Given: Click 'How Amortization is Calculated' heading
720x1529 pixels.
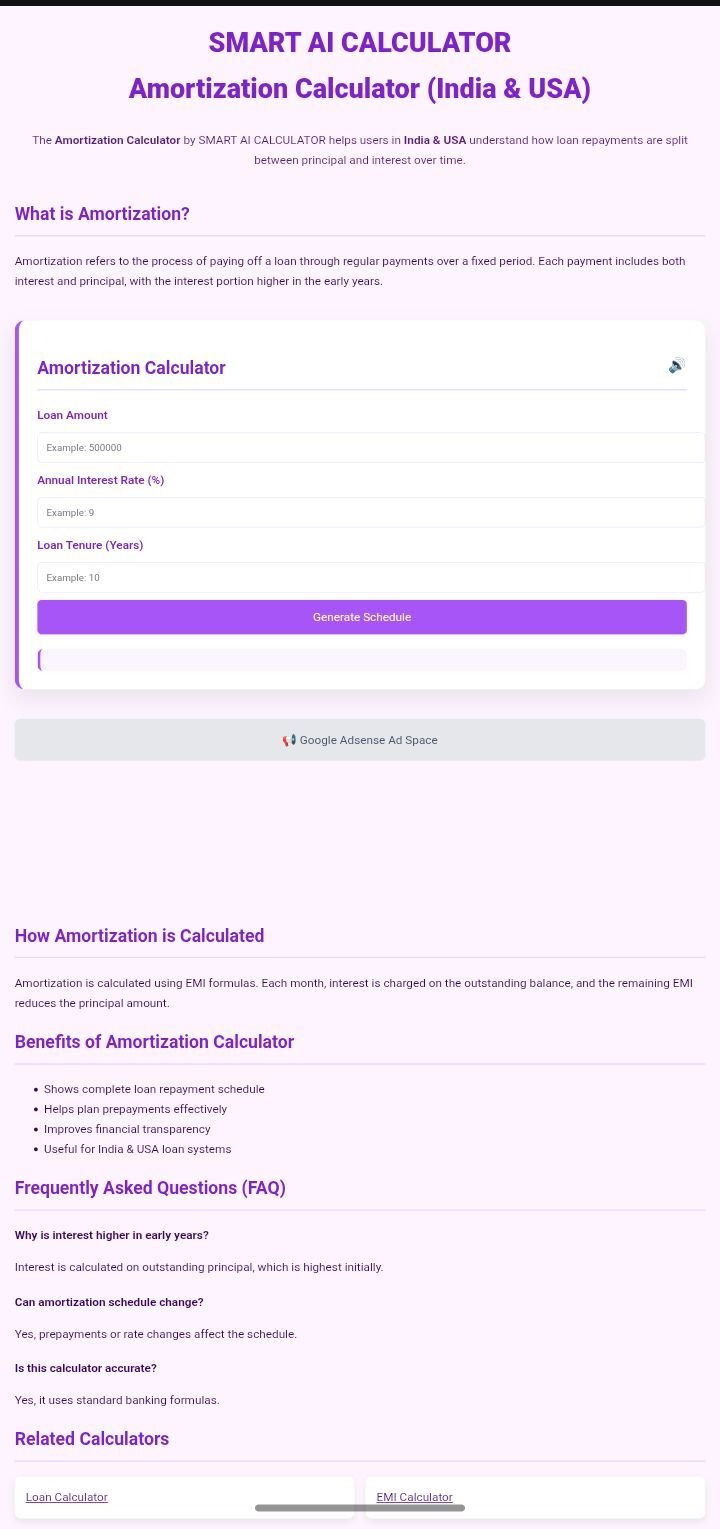Looking at the screenshot, I should pyautogui.click(x=139, y=936).
